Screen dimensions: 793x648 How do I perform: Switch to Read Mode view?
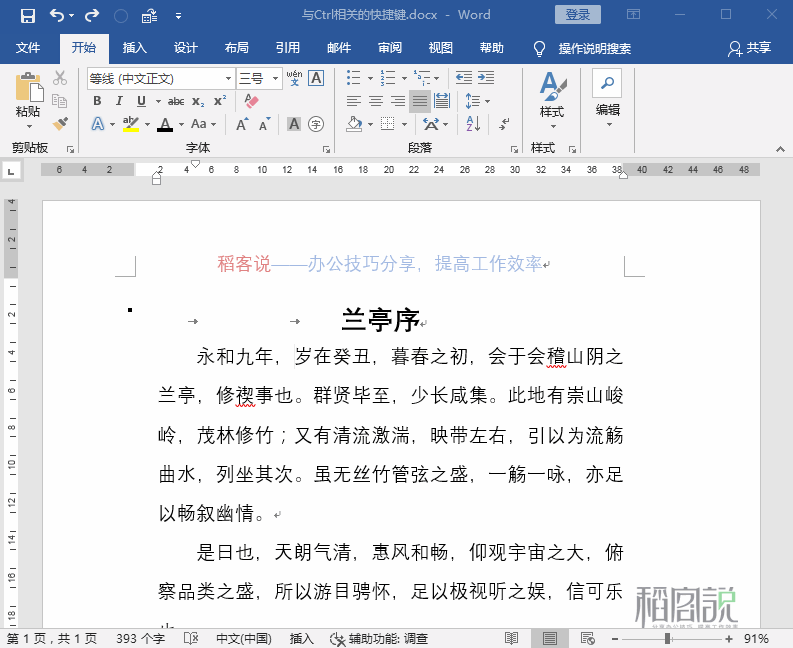(511, 638)
